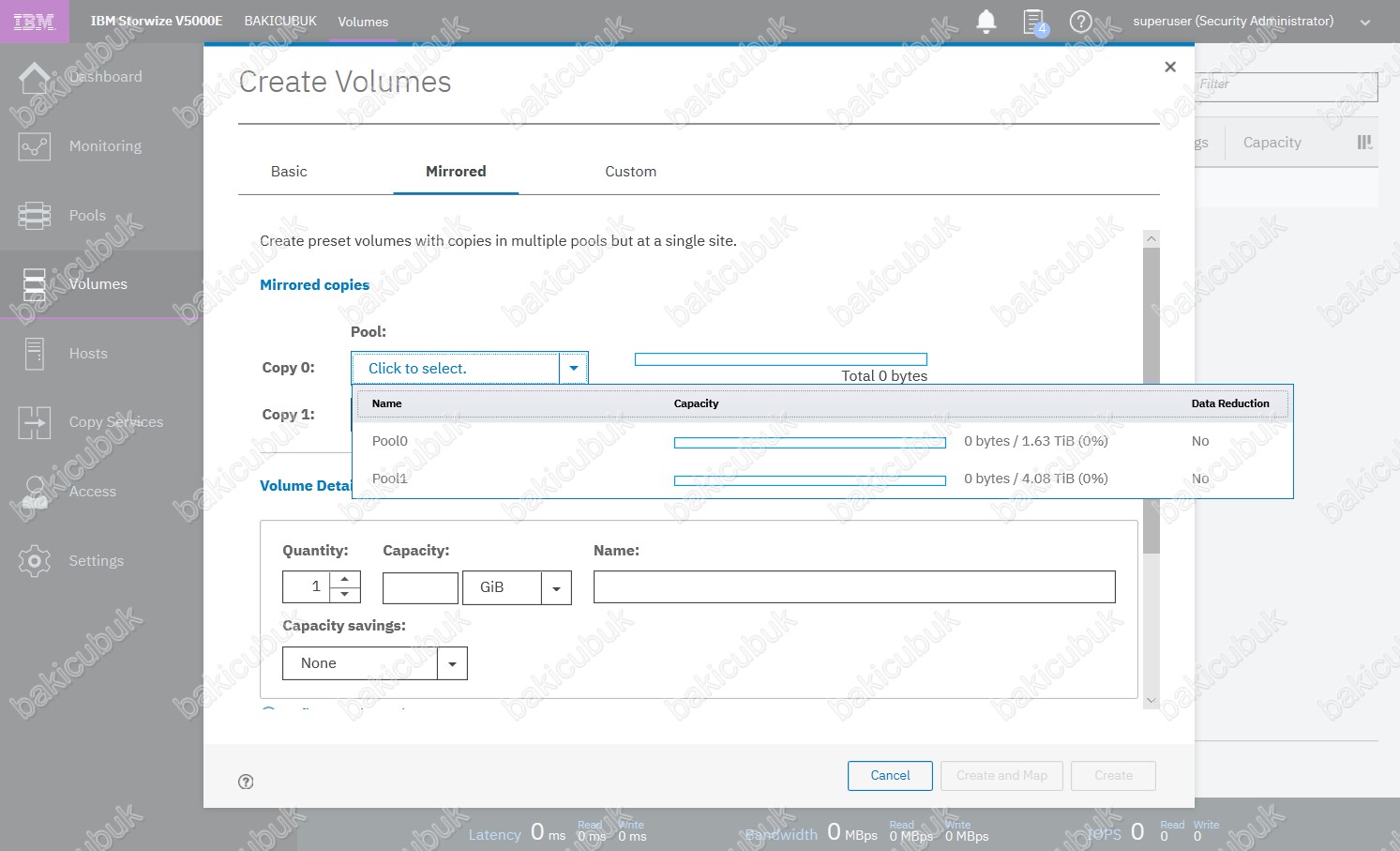Click BAKICUBUK system name in top bar
Screen dimensions: 1400x851
[280, 21]
